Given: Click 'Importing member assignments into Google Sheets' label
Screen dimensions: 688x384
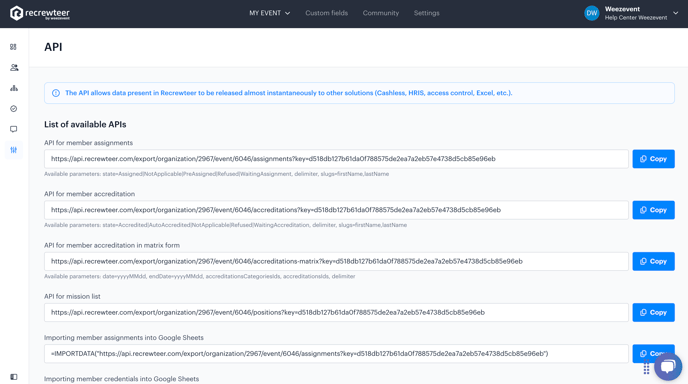Looking at the screenshot, I should [124, 338].
